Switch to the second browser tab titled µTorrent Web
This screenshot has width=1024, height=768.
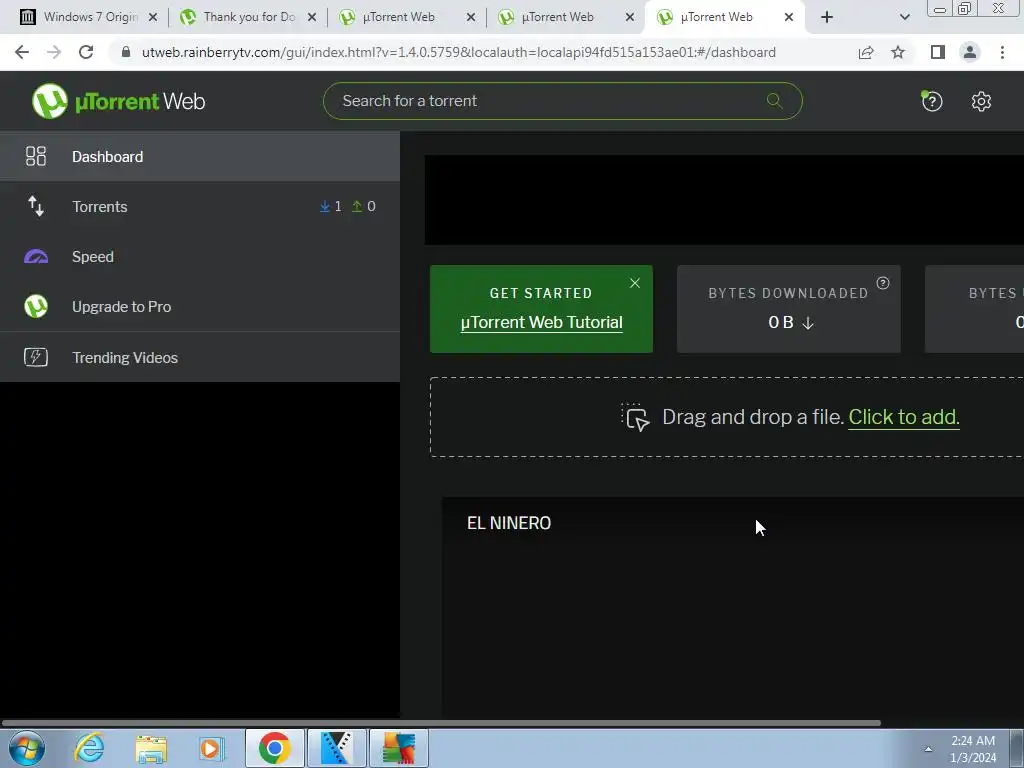[x=558, y=17]
